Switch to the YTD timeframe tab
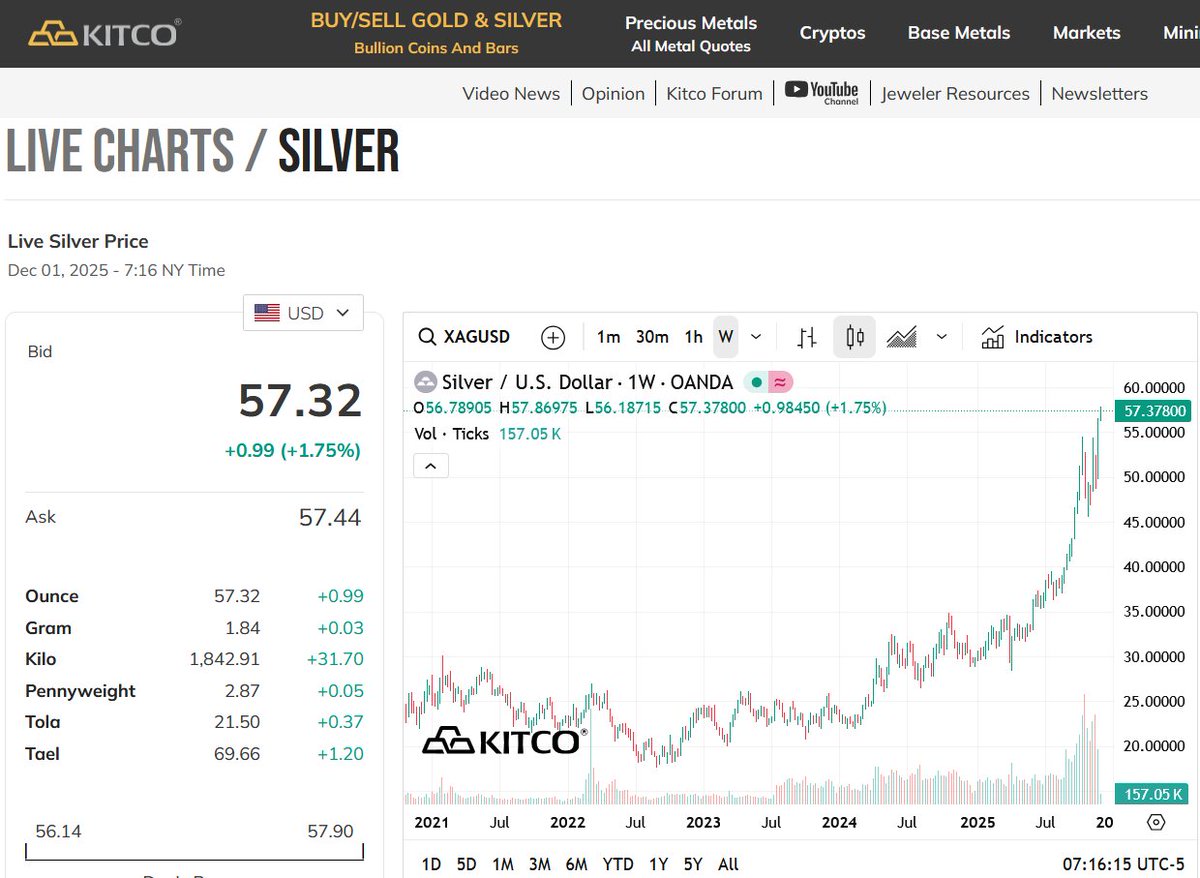 pos(617,863)
